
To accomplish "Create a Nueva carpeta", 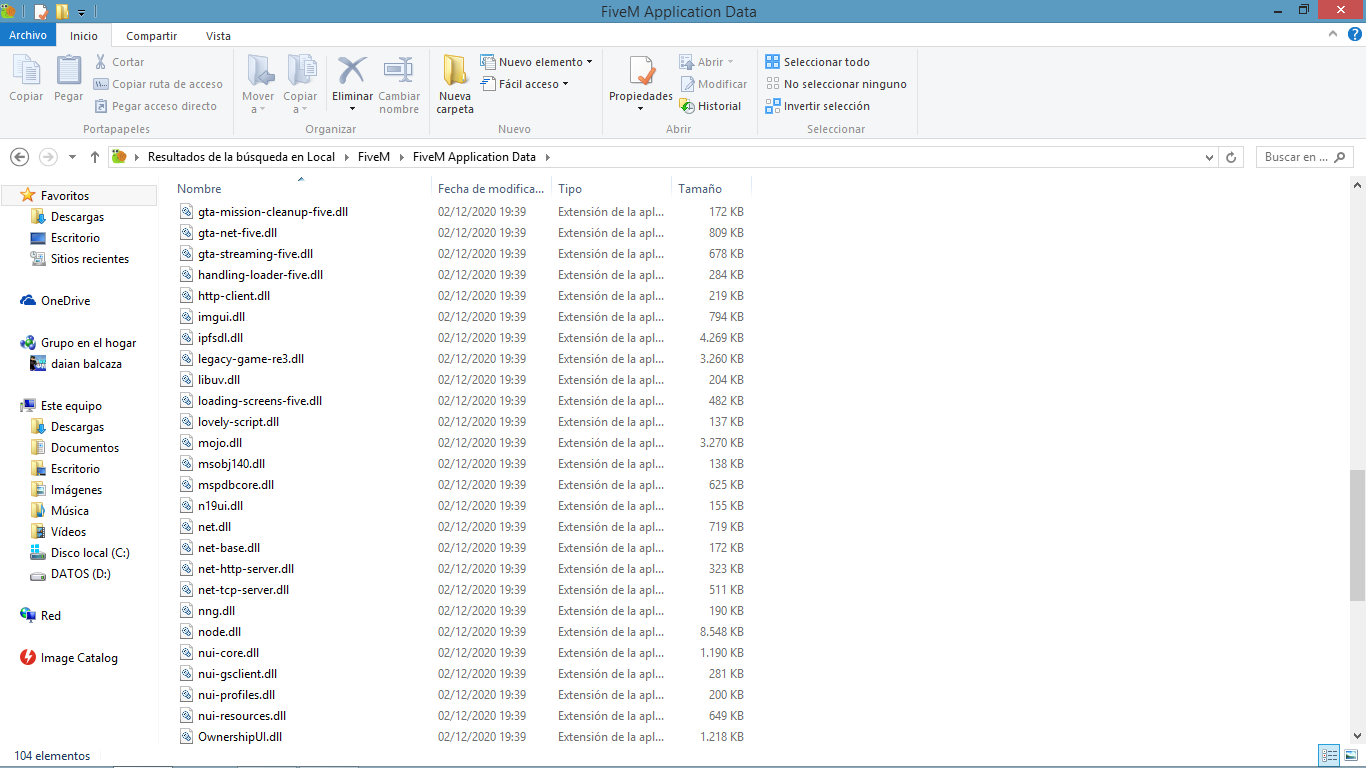I will coord(455,84).
